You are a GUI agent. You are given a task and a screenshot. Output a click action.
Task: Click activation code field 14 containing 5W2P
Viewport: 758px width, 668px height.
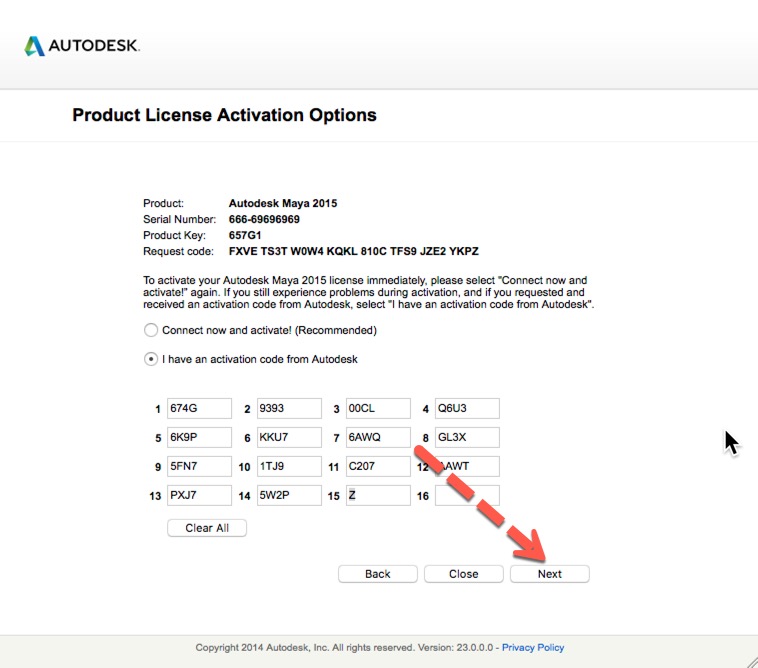tap(289, 495)
